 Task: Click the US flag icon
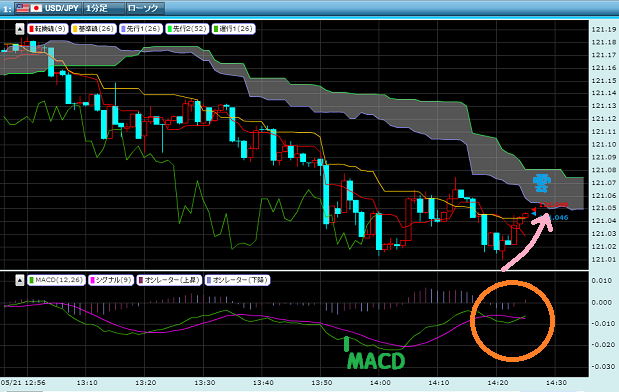coord(23,8)
